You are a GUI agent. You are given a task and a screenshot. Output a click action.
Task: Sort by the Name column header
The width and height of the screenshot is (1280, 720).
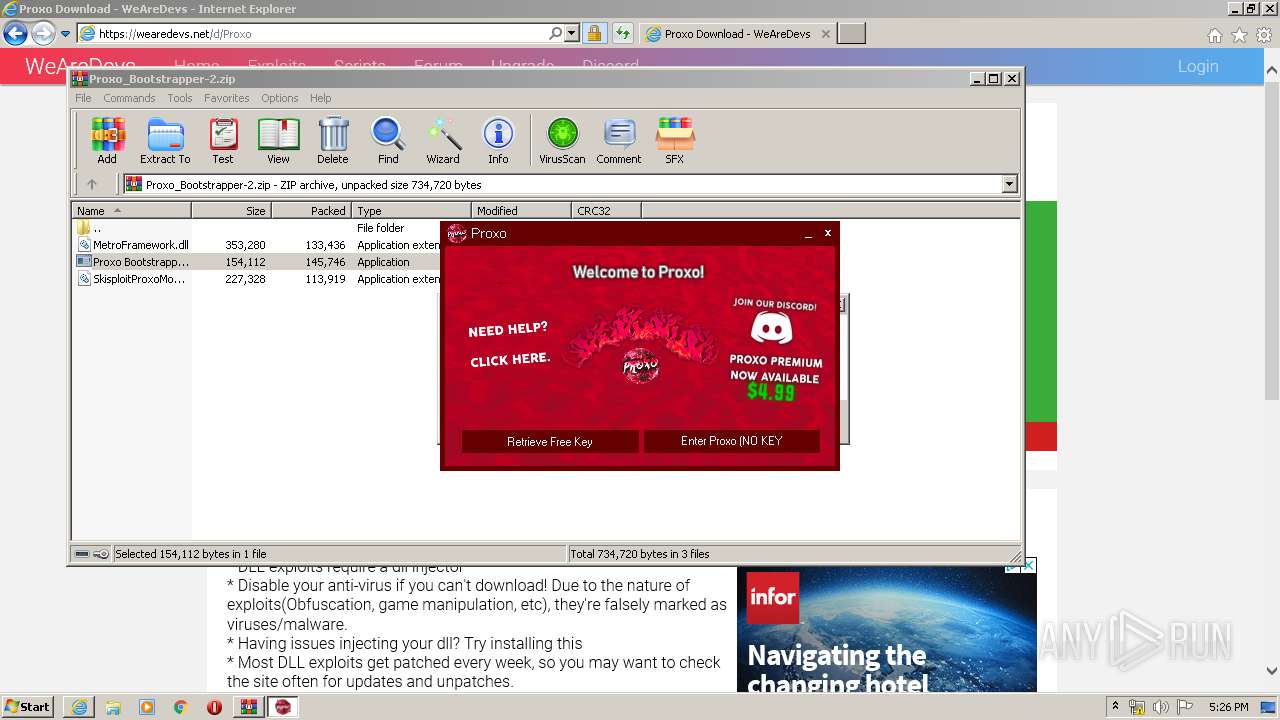[x=132, y=211]
